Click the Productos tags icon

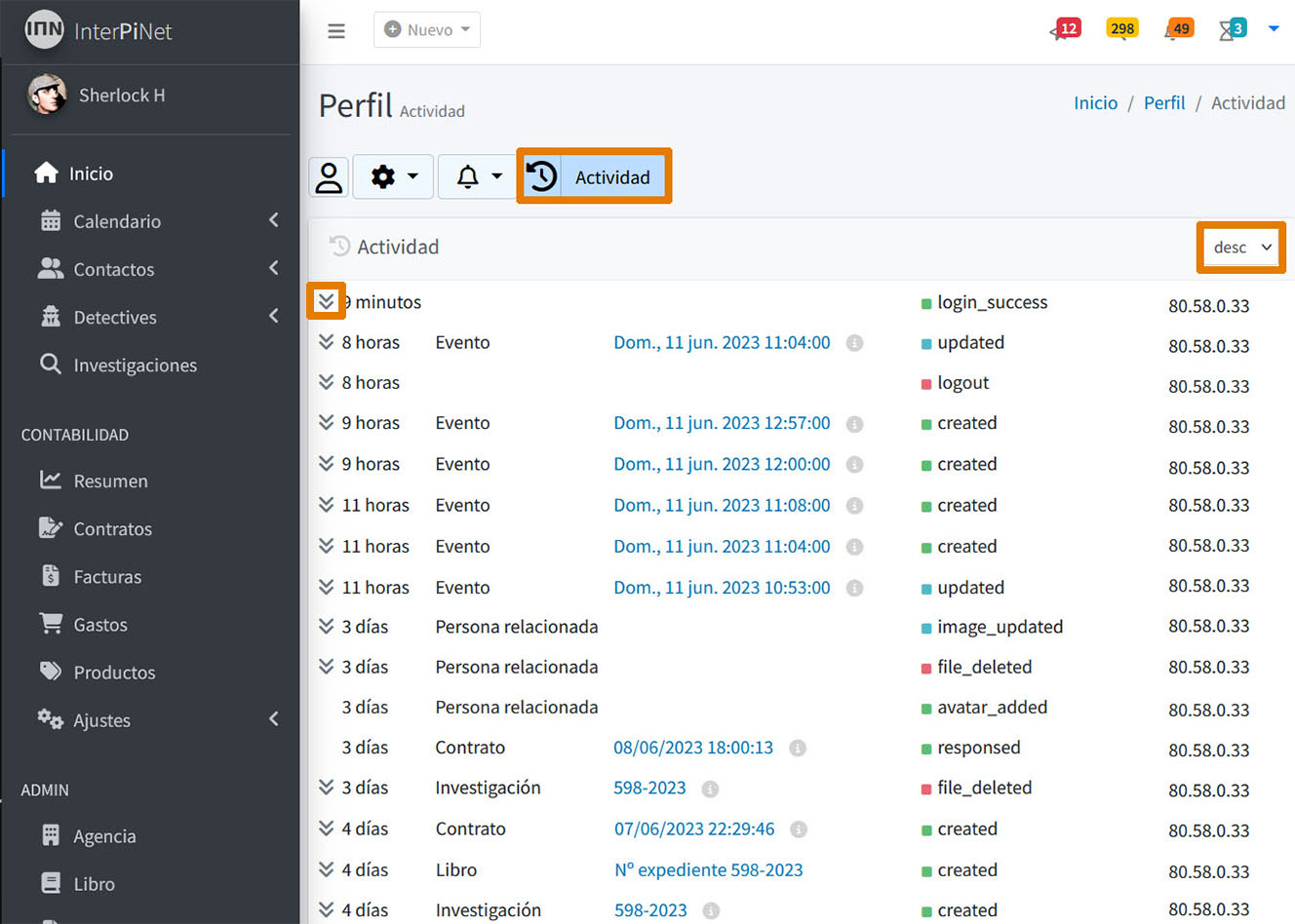click(51, 671)
